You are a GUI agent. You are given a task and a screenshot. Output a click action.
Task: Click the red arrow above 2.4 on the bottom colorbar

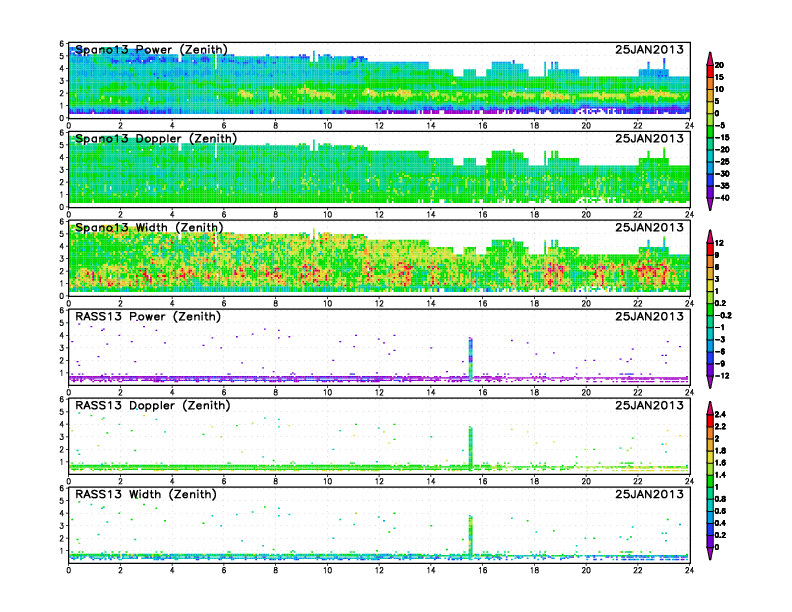click(x=709, y=411)
